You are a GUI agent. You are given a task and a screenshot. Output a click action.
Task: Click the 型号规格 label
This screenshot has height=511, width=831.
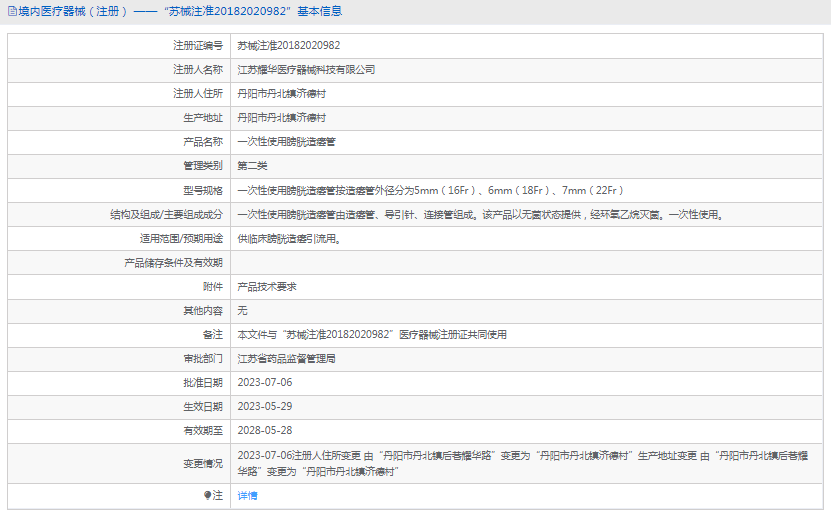point(203,190)
